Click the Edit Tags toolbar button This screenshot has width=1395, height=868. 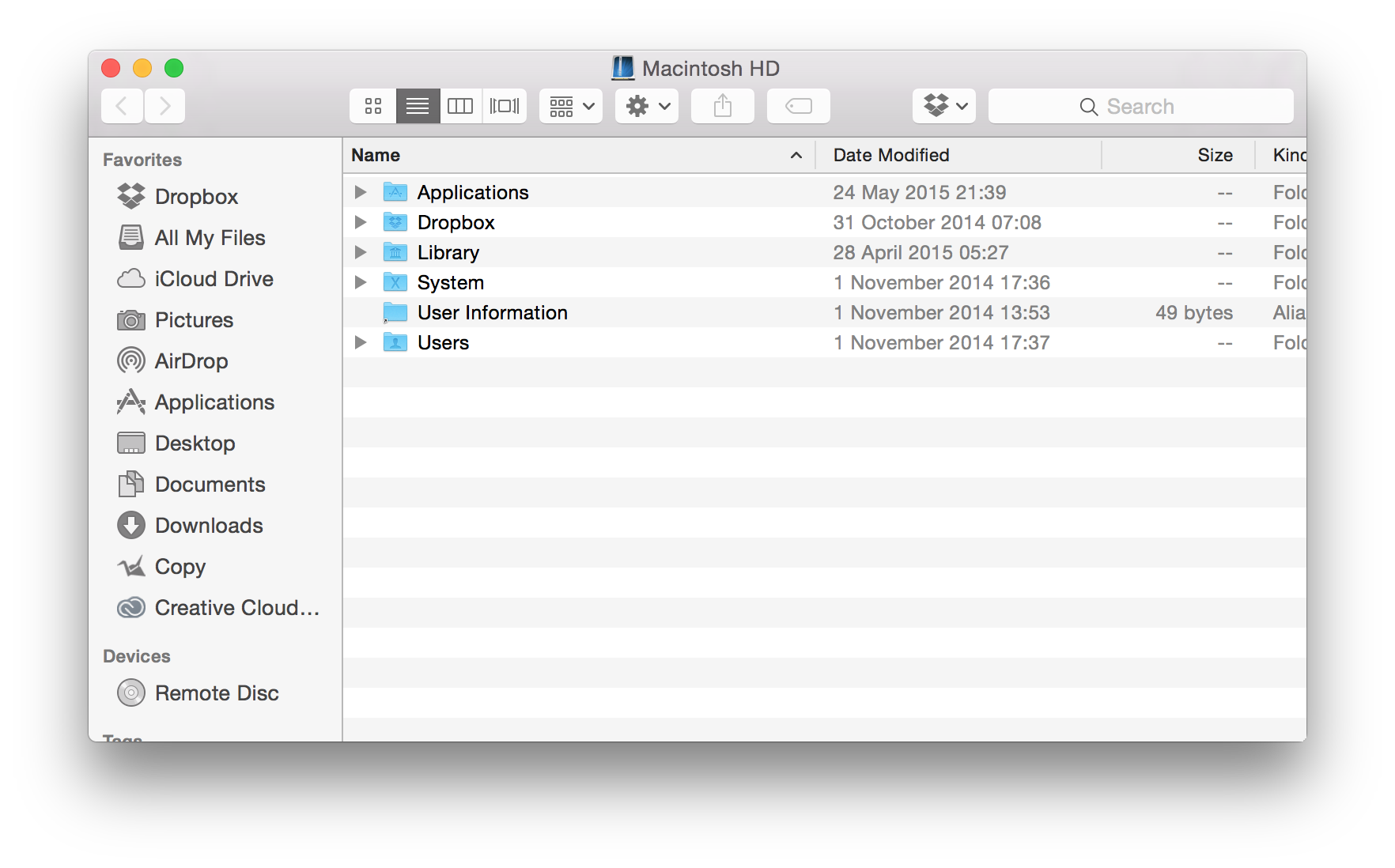point(799,106)
